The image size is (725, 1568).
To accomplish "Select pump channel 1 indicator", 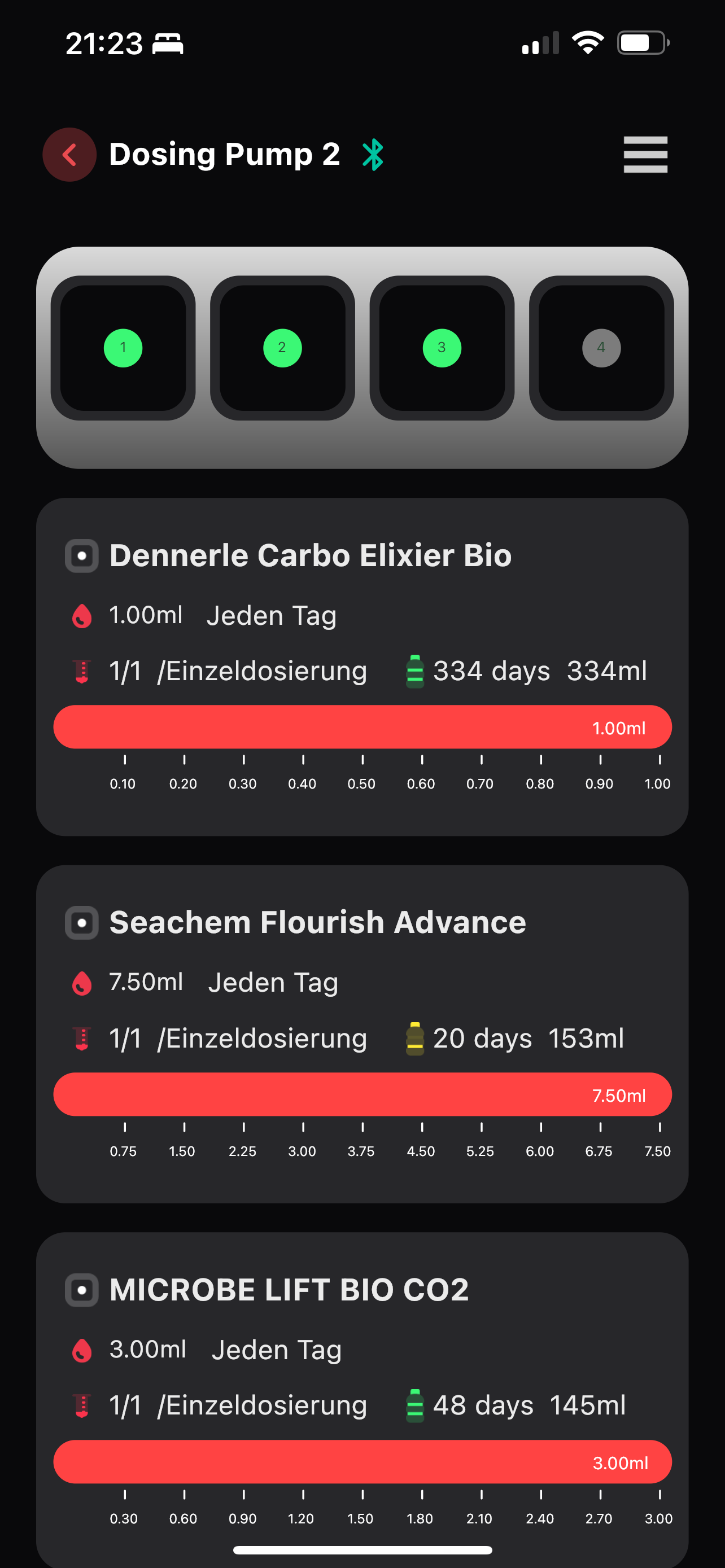I will click(123, 348).
